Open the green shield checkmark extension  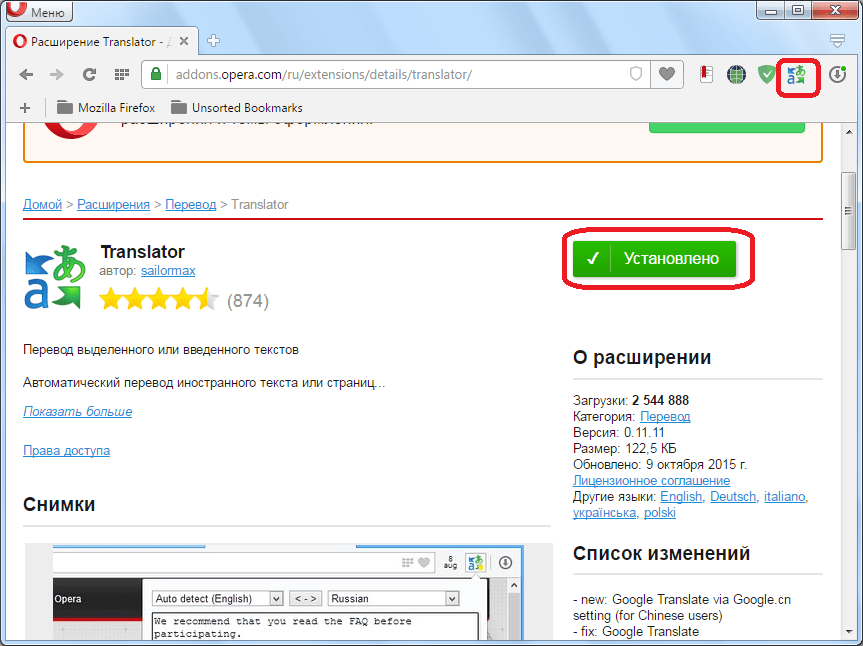766,74
